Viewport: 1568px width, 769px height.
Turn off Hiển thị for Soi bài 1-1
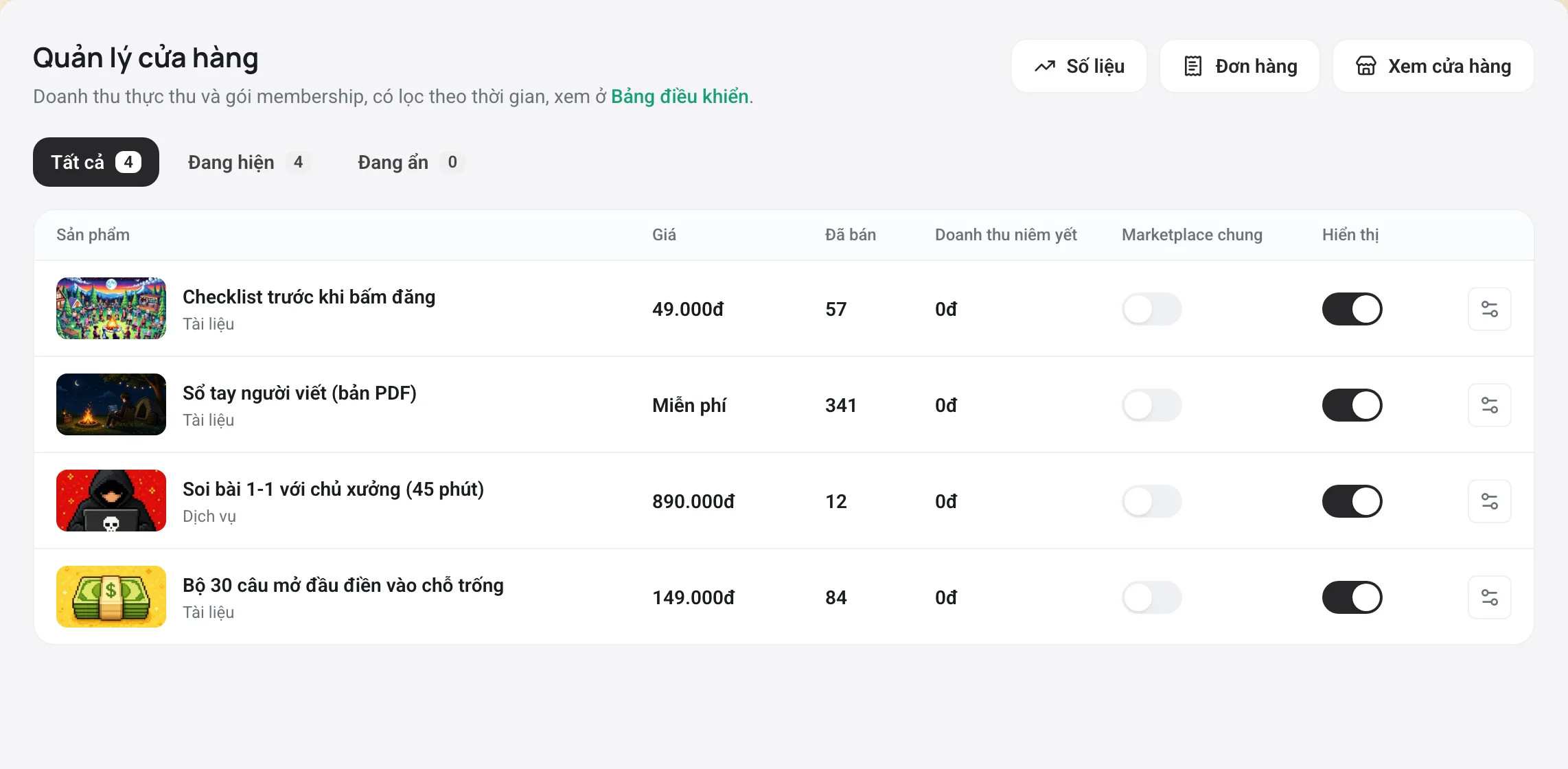point(1352,501)
